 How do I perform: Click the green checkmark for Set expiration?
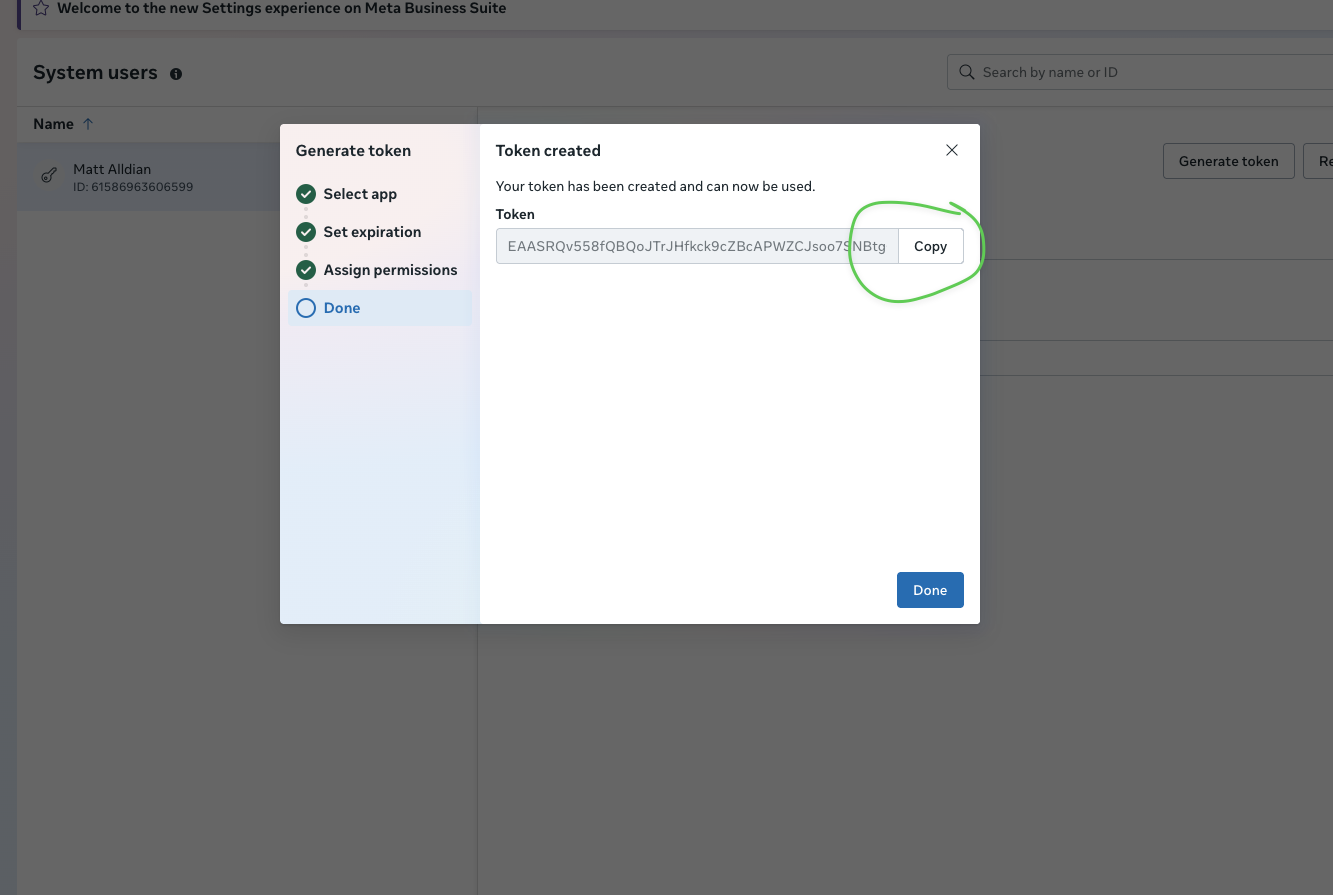[x=306, y=232]
